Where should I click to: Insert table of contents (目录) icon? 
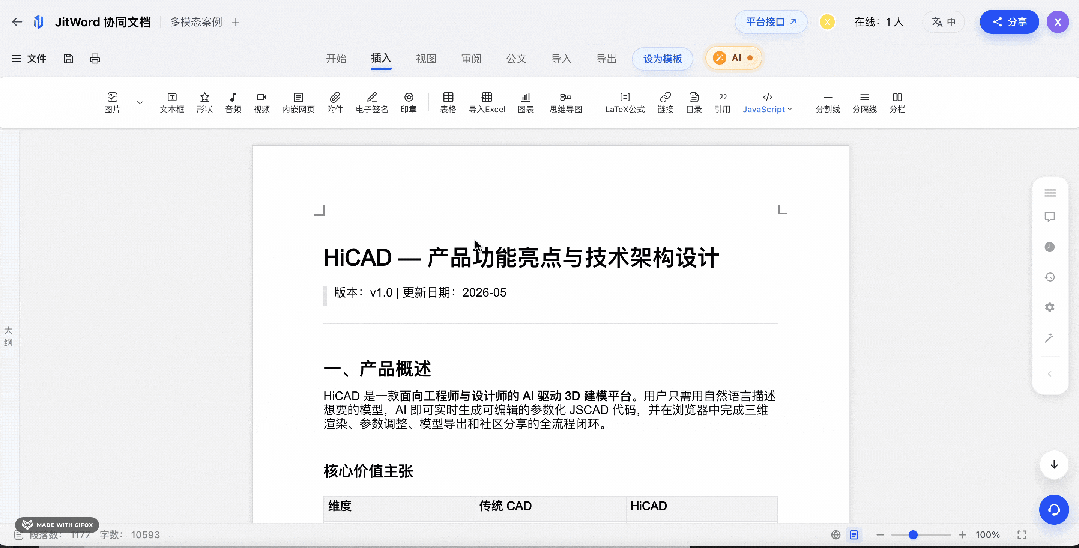pos(694,97)
